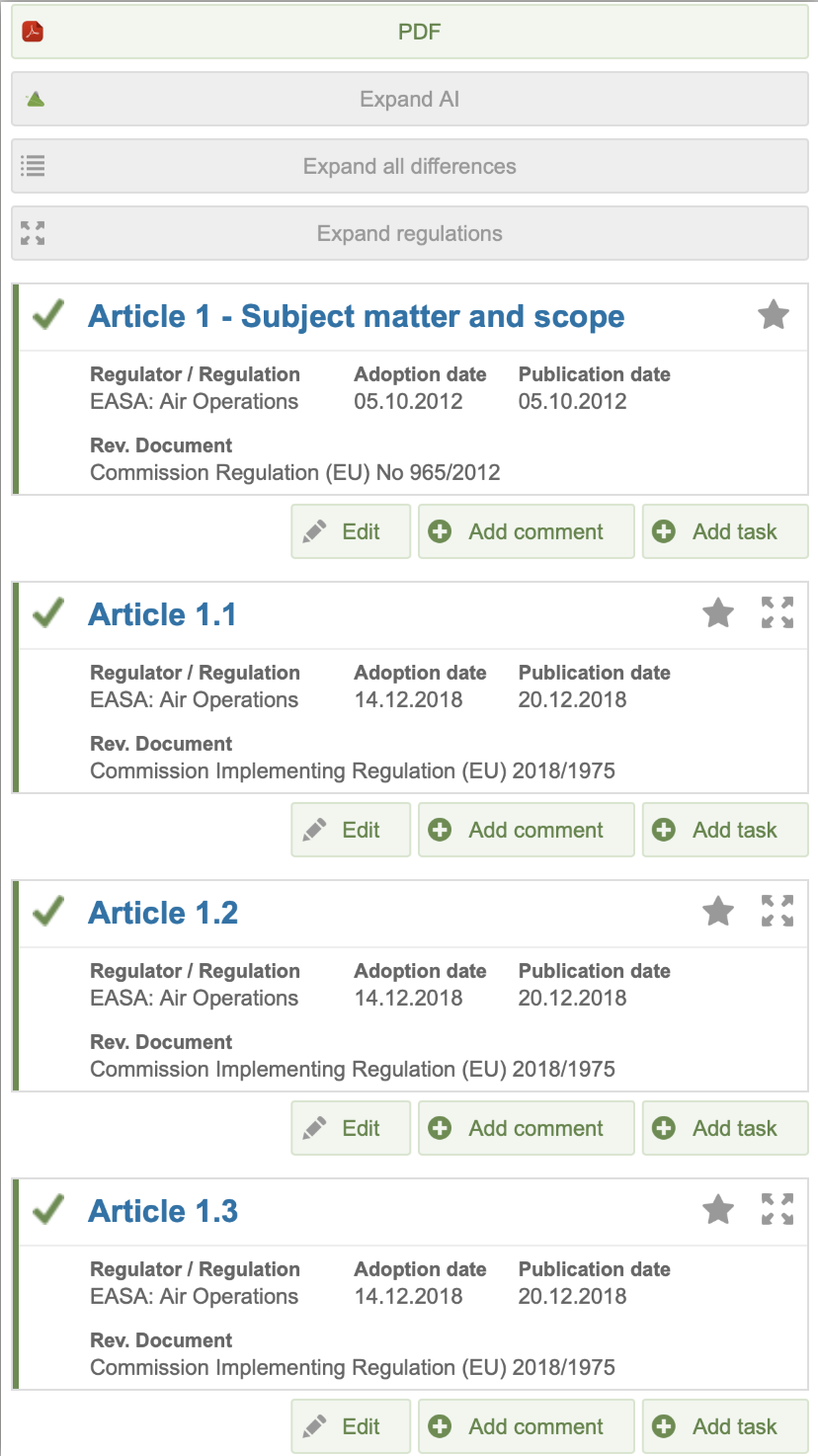The height and width of the screenshot is (1456, 818).
Task: Add a comment to Article 1.1
Action: pos(526,829)
